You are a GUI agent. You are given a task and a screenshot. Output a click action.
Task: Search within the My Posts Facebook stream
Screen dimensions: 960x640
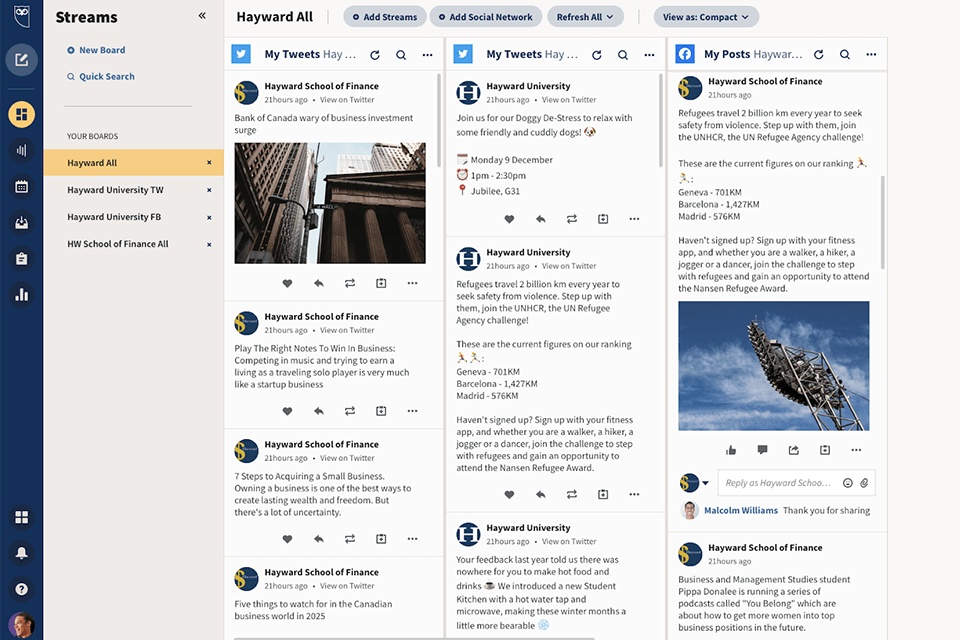click(845, 54)
